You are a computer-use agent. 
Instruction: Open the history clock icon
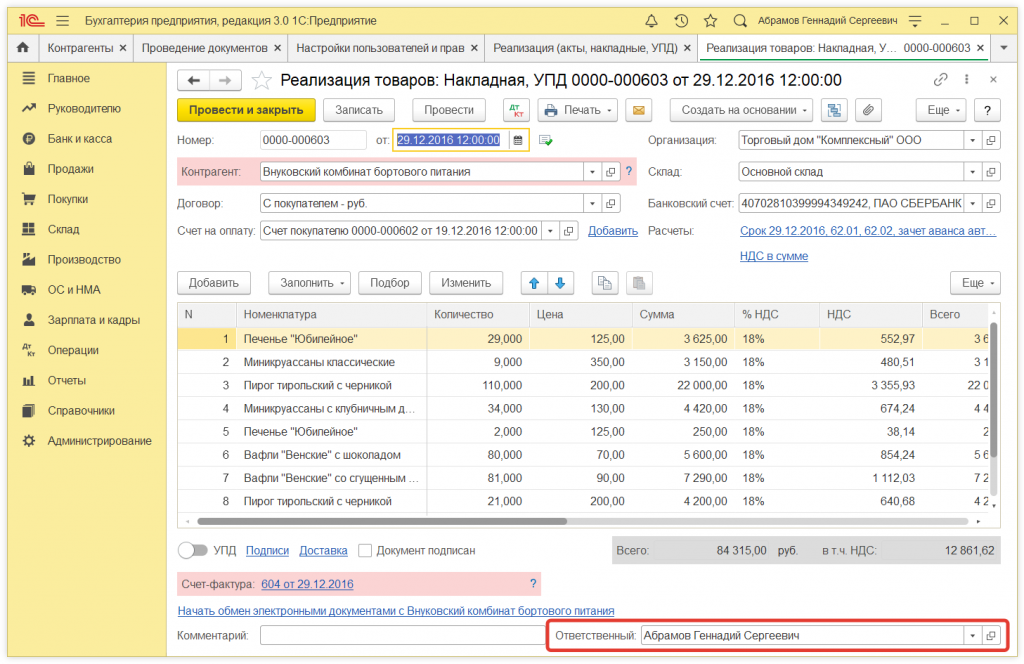pos(681,21)
